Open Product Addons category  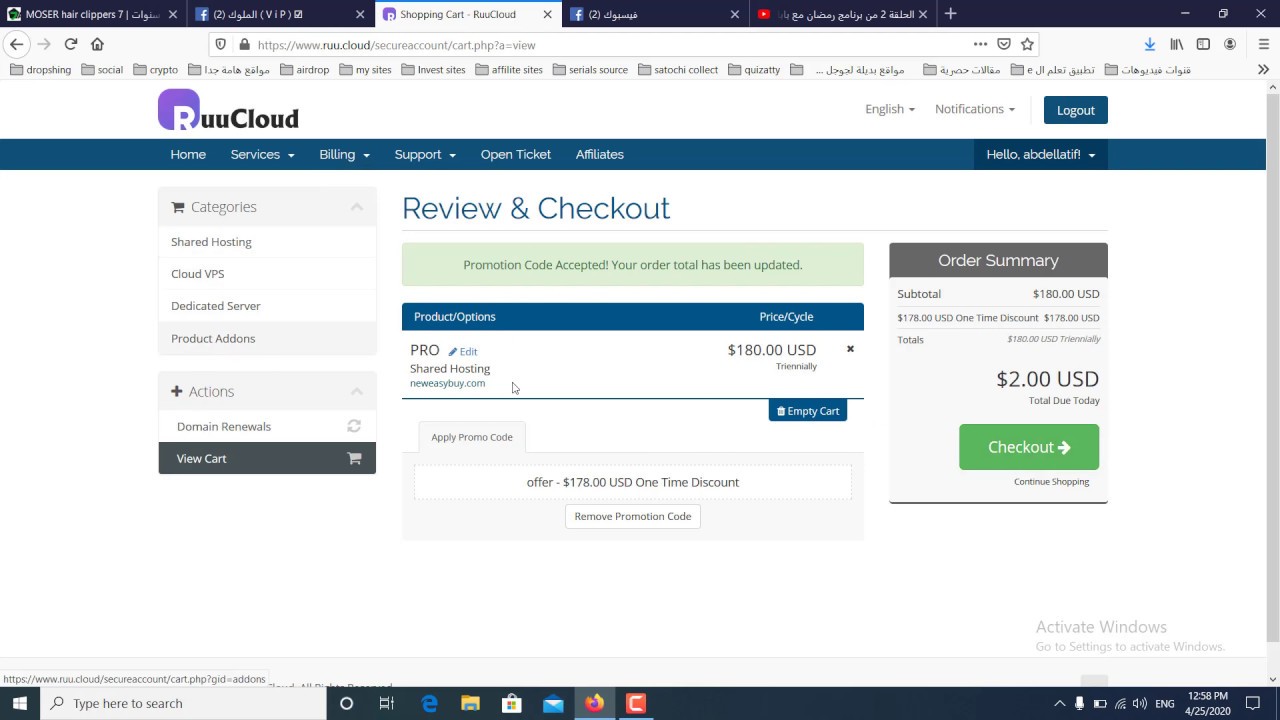pyautogui.click(x=267, y=338)
